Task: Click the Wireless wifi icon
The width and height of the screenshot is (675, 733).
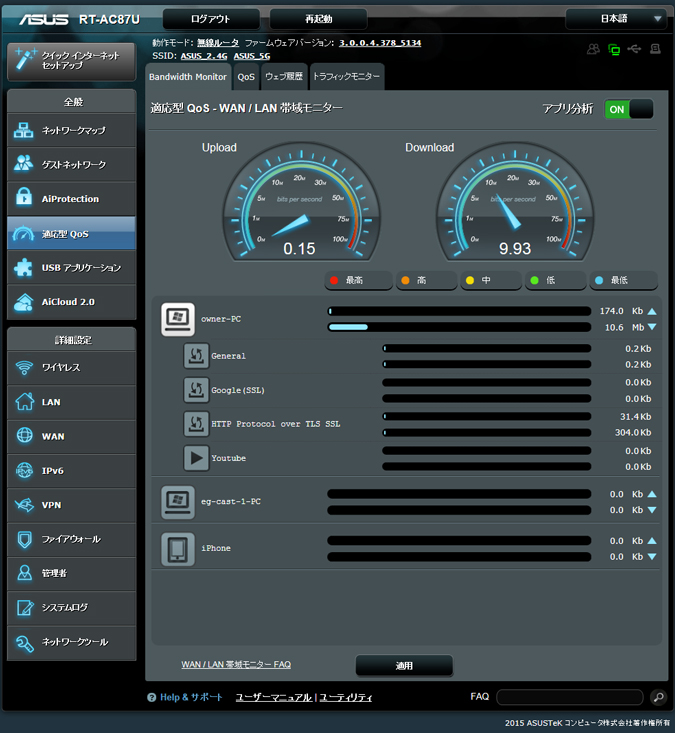Action: [x=24, y=367]
